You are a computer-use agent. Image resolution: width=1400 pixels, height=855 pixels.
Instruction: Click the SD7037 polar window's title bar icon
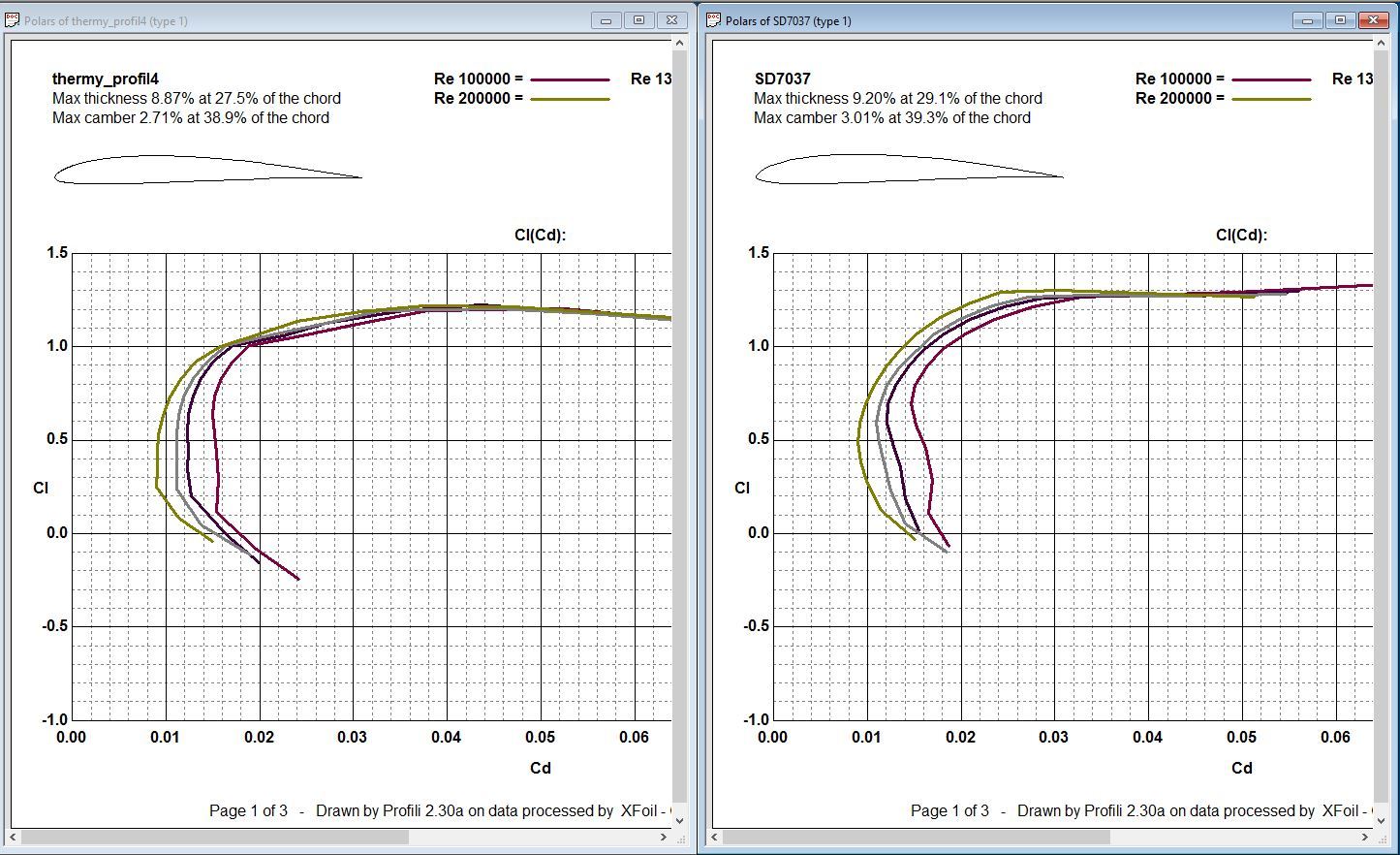click(714, 20)
